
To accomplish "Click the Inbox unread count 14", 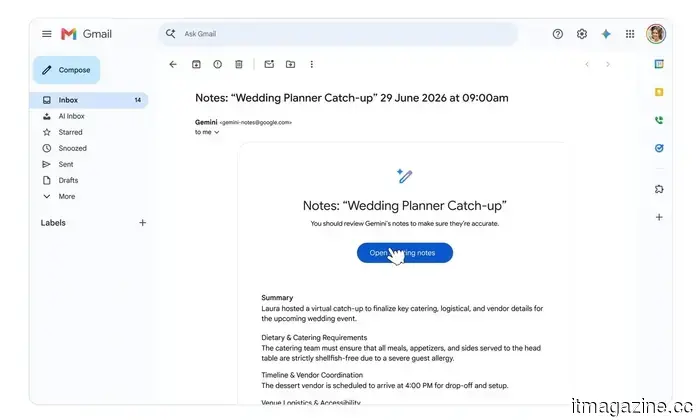I will (x=138, y=100).
